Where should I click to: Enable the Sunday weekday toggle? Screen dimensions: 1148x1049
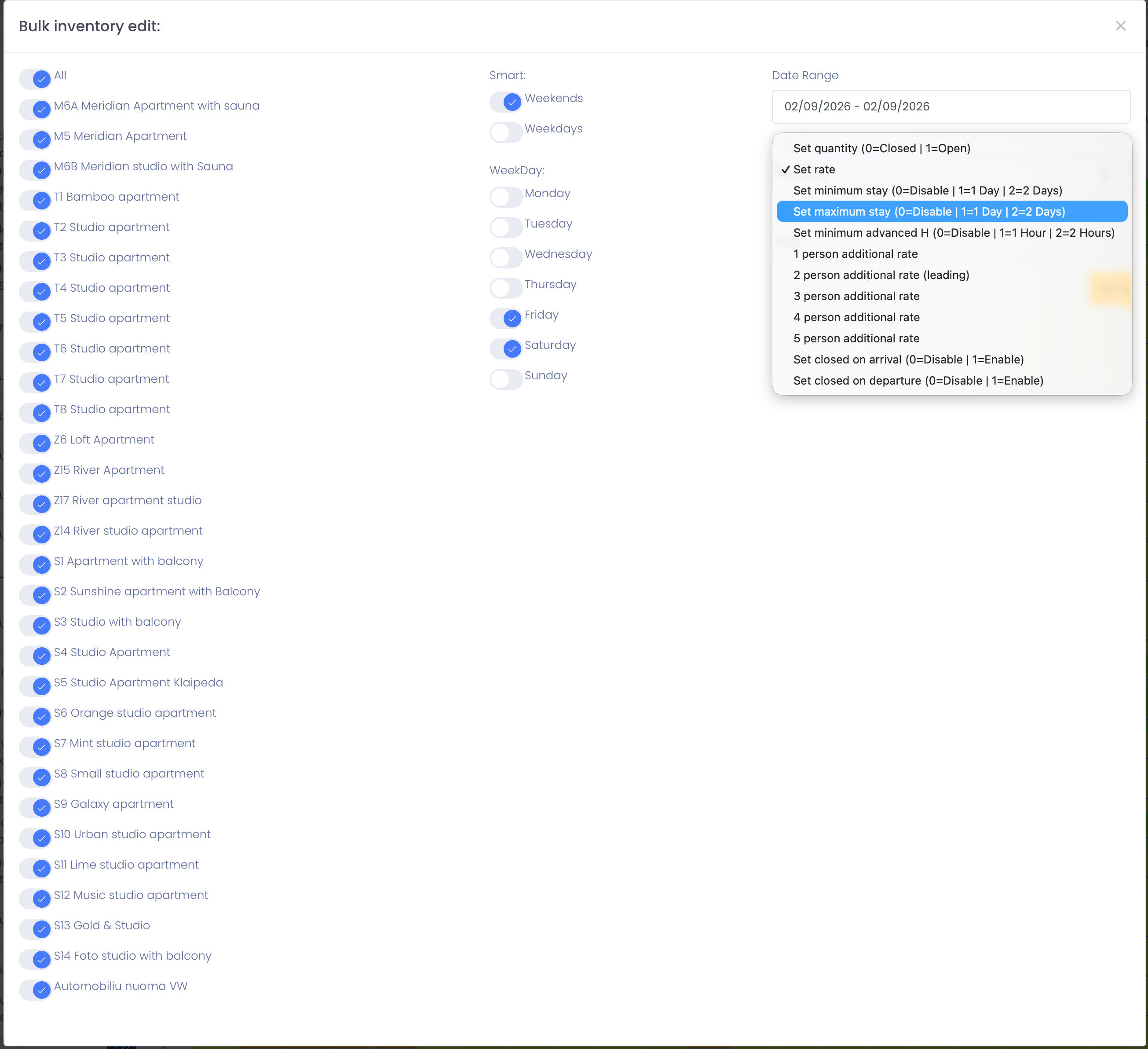click(x=506, y=379)
